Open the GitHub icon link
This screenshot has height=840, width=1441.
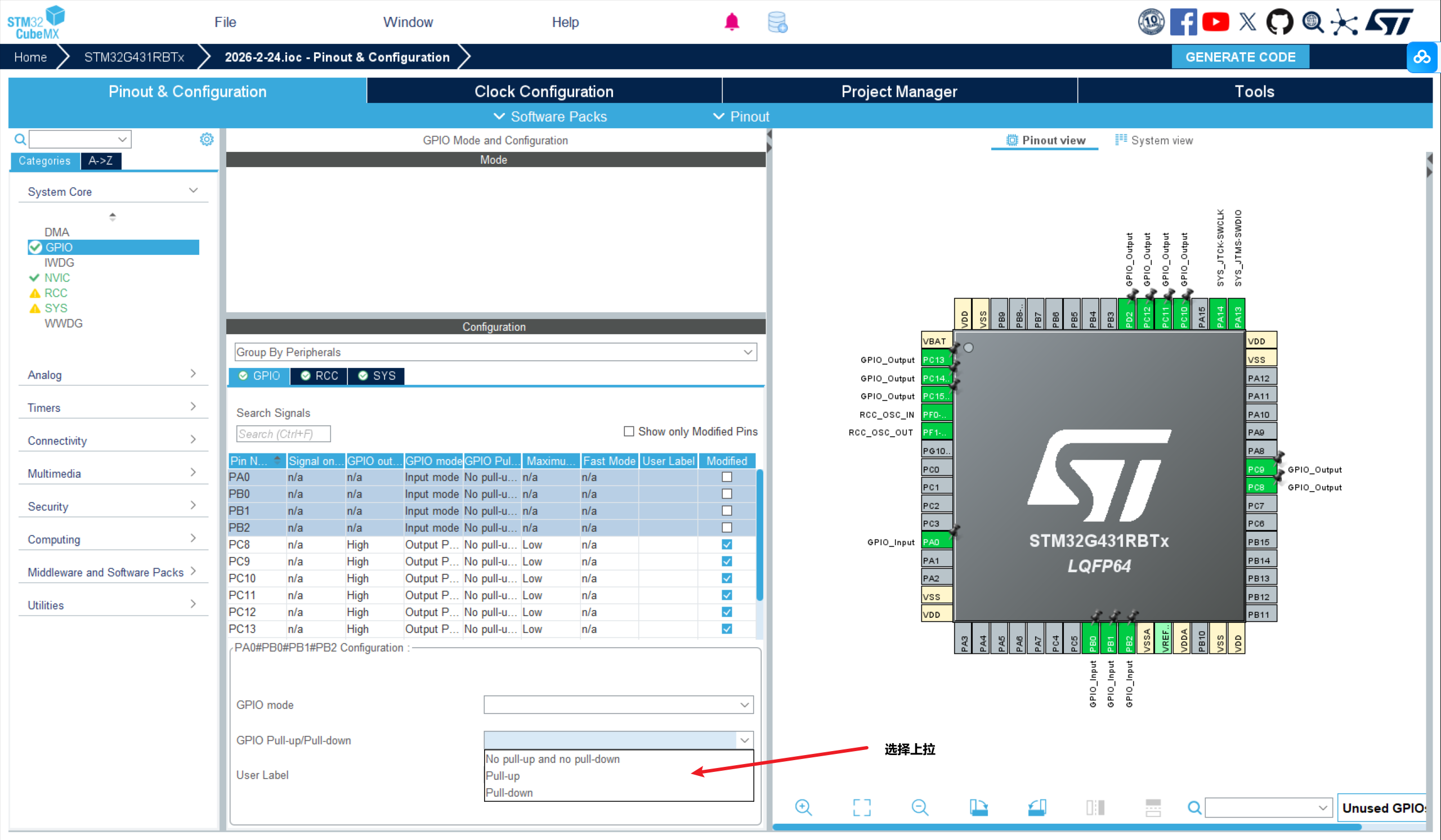1279,23
